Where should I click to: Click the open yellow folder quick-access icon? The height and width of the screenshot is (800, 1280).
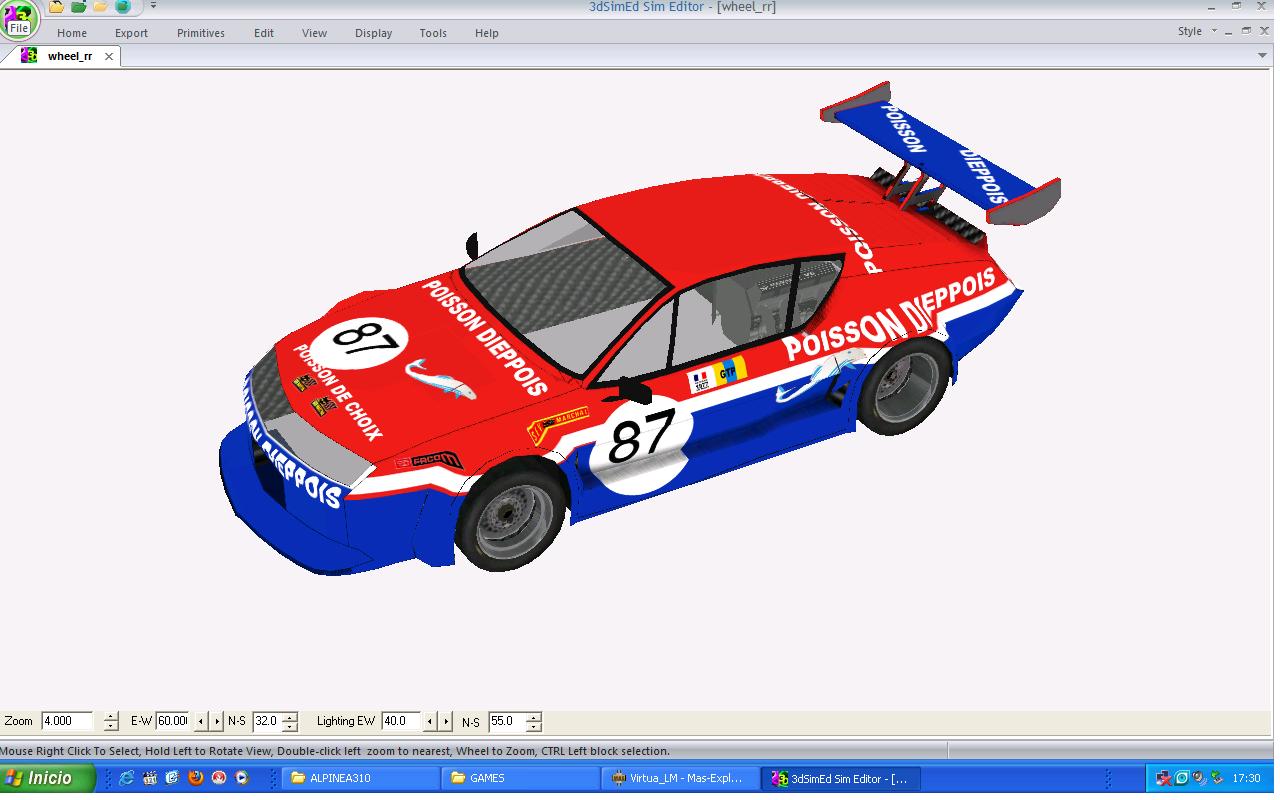101,7
